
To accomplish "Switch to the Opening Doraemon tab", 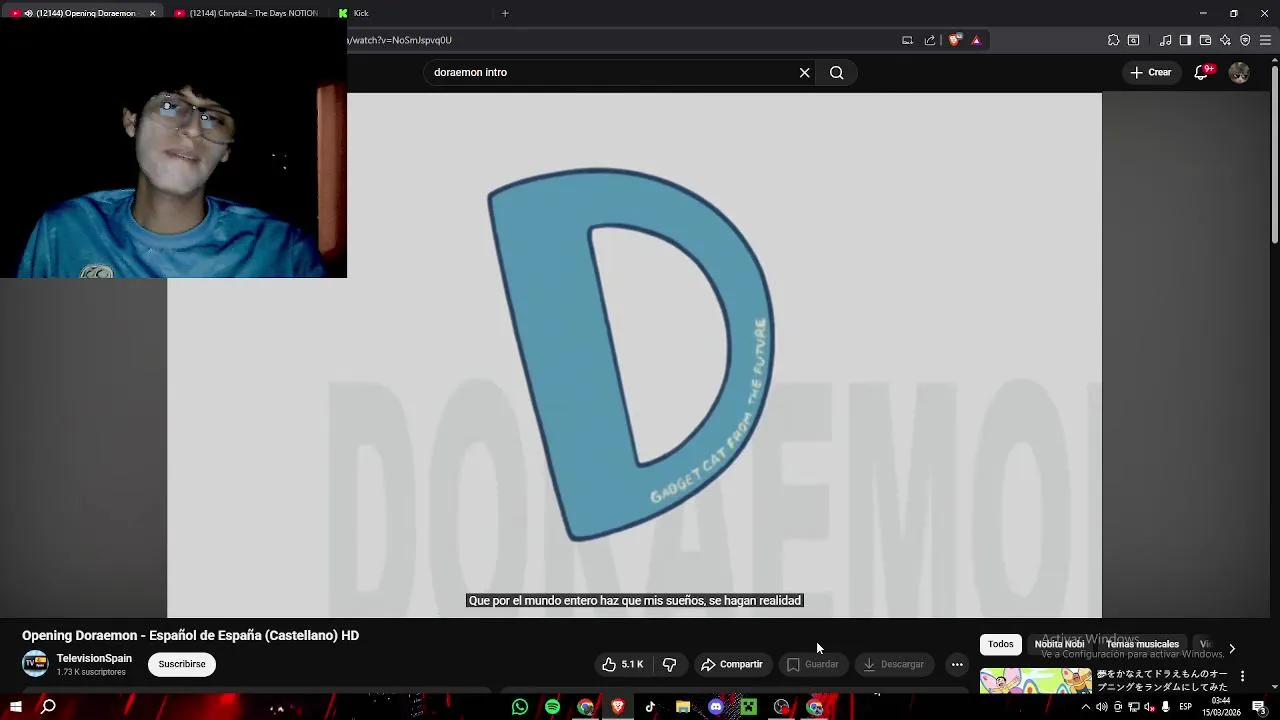I will click(85, 13).
